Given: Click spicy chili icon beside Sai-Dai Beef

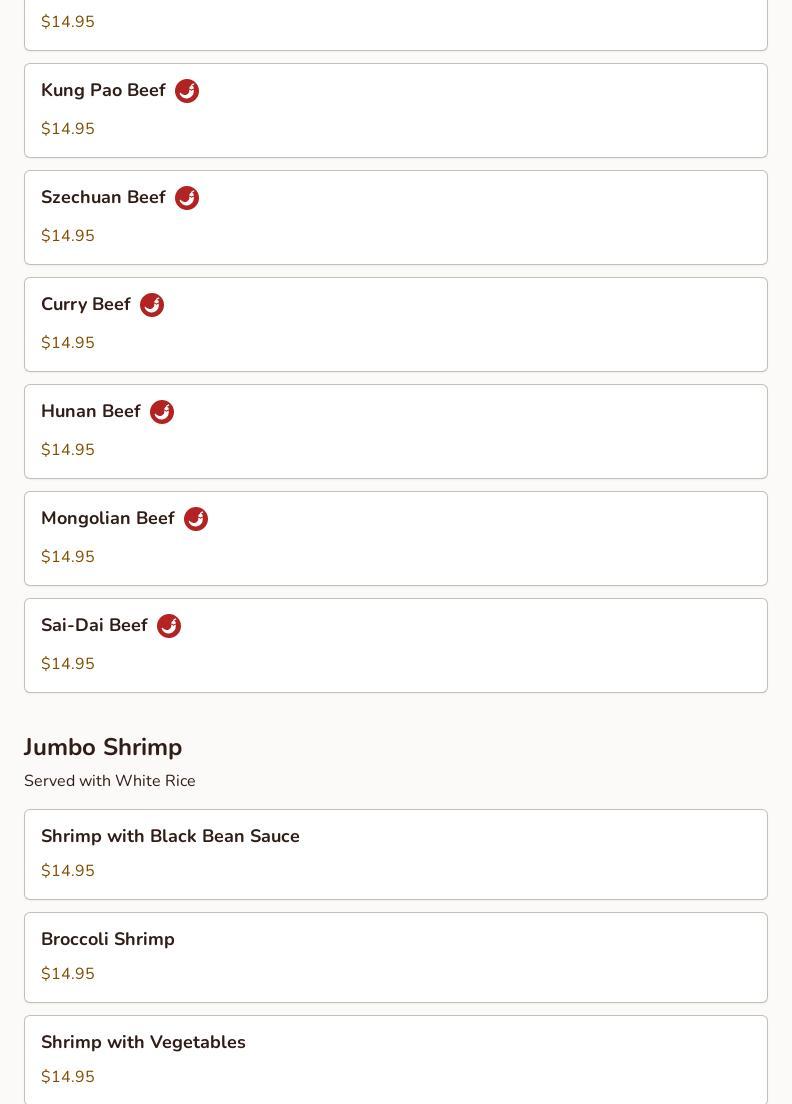Looking at the screenshot, I should 169,626.
